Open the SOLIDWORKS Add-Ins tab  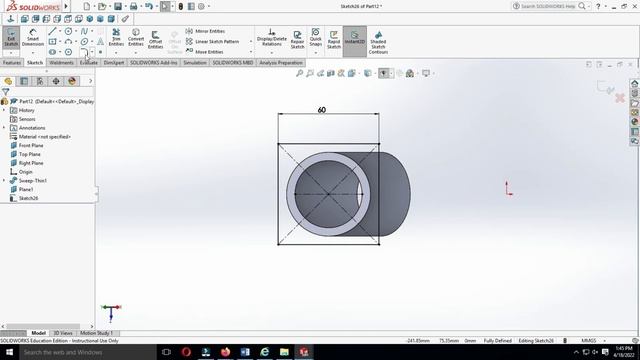154,62
